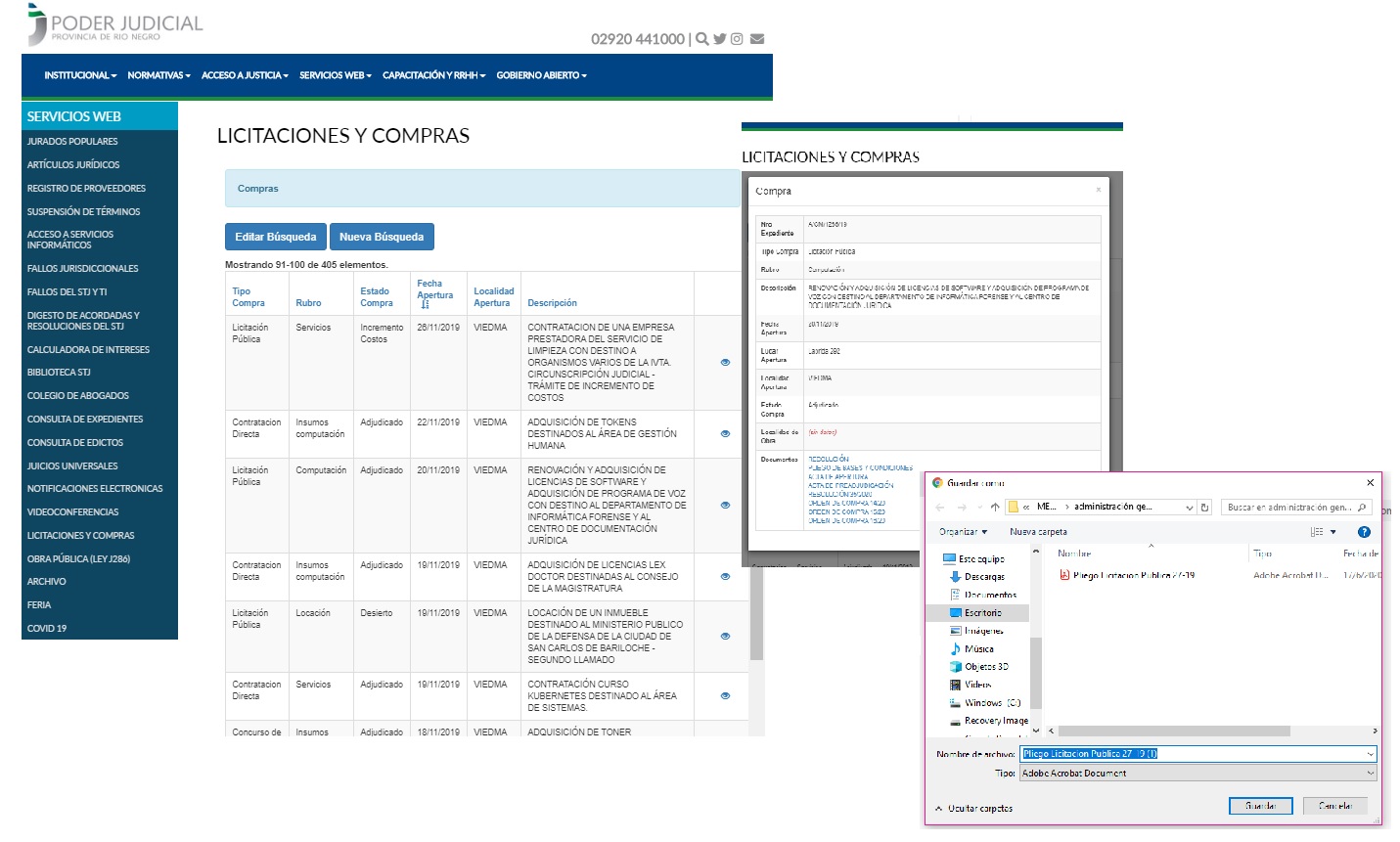Open the ACTA DE APERTURA document link
The width and height of the screenshot is (1400, 842).
click(x=838, y=476)
